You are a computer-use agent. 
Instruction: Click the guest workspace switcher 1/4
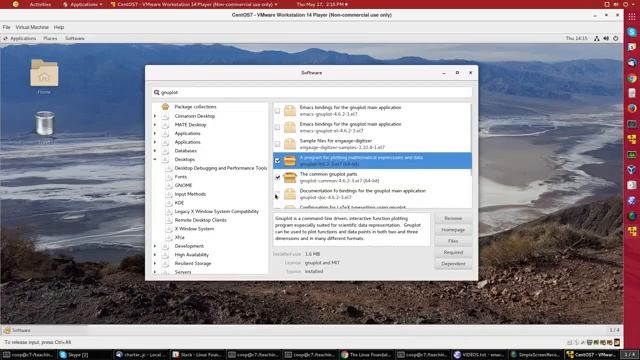coord(614,330)
